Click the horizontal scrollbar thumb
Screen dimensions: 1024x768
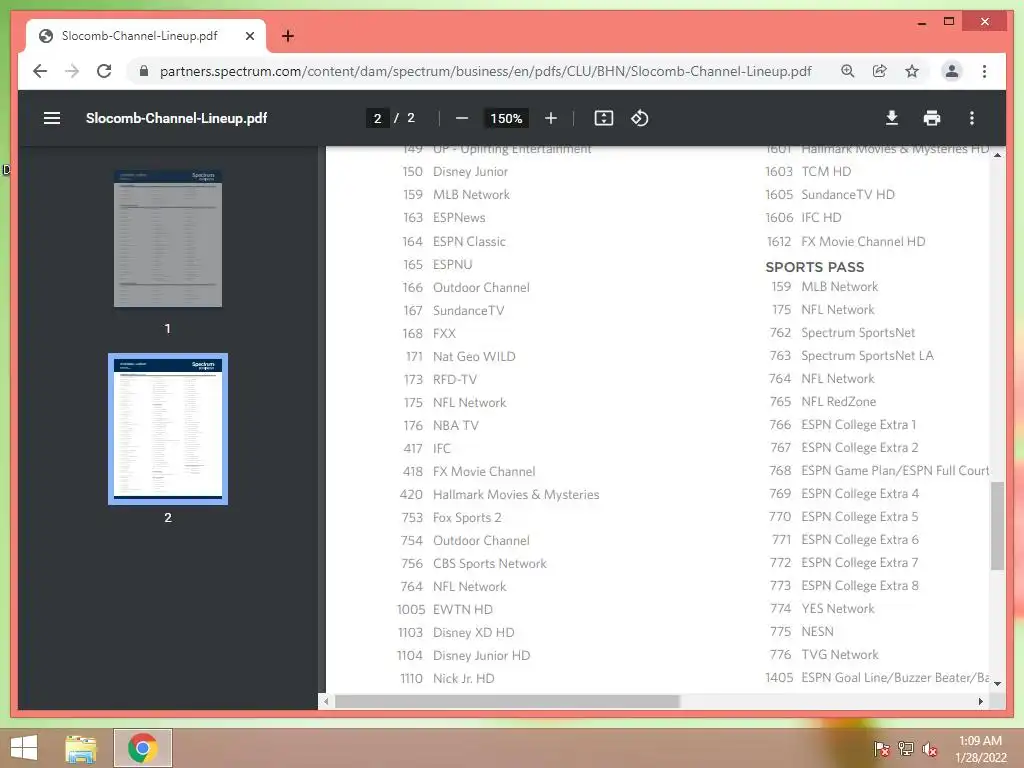[507, 701]
